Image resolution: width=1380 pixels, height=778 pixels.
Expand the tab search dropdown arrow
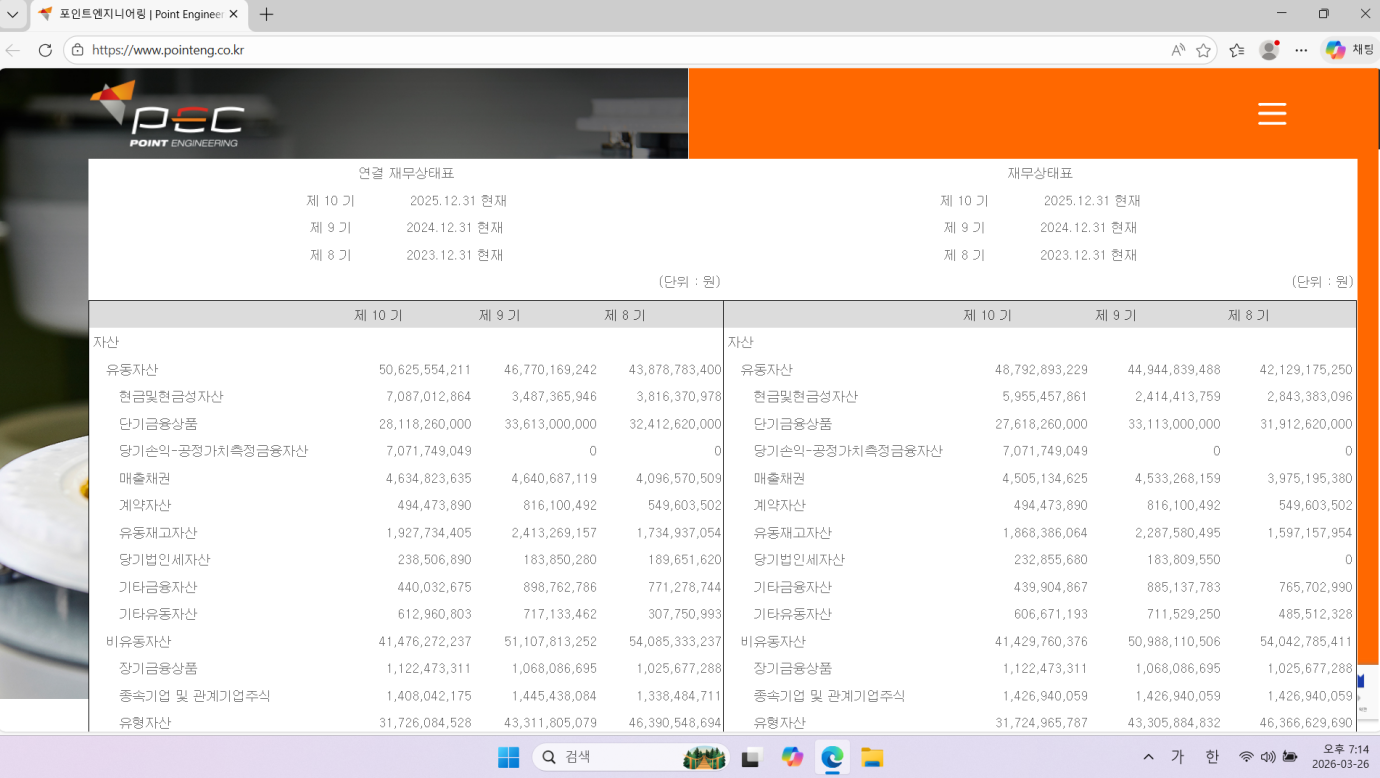coord(12,15)
